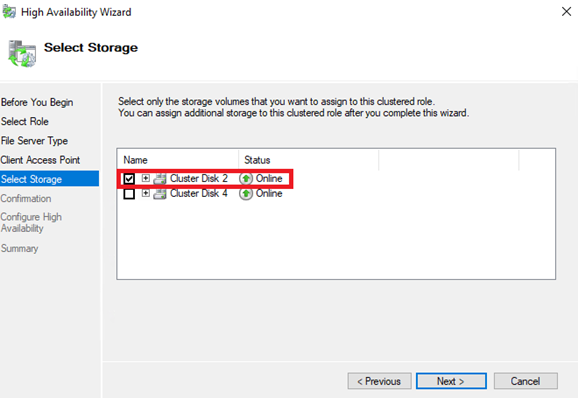578x398 pixels.
Task: Check the Cluster Disk 4 checkbox
Action: [x=129, y=193]
